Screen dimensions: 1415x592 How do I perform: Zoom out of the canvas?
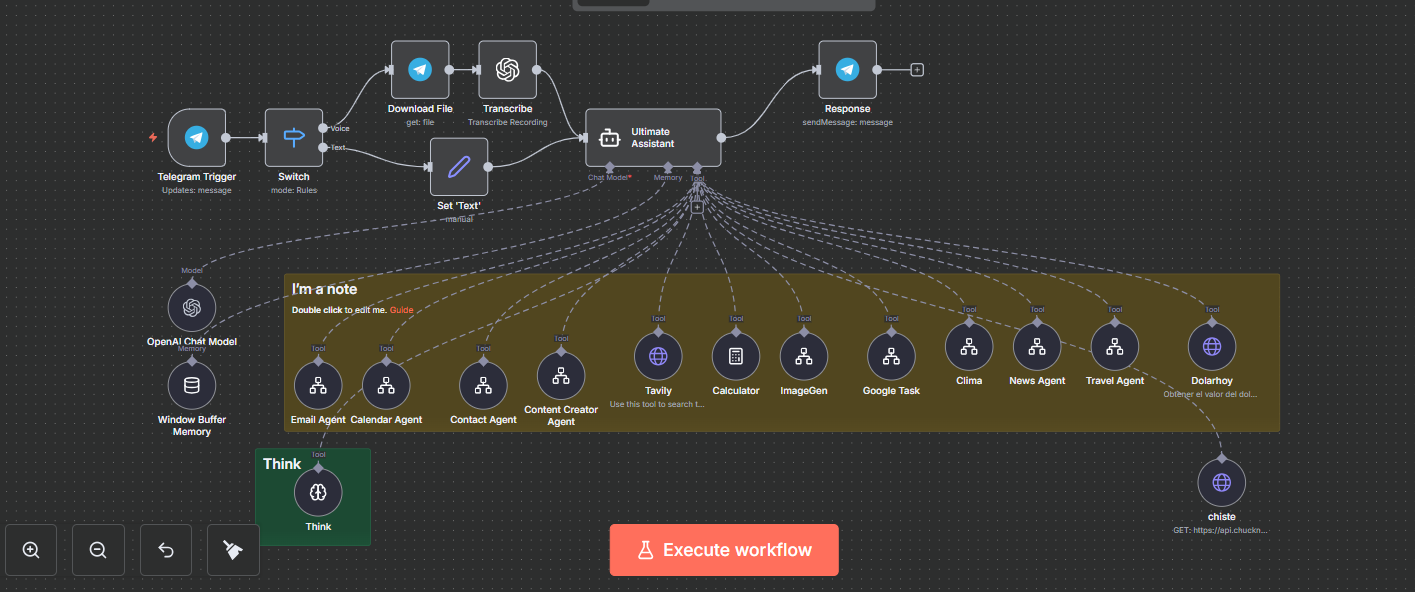pos(98,550)
